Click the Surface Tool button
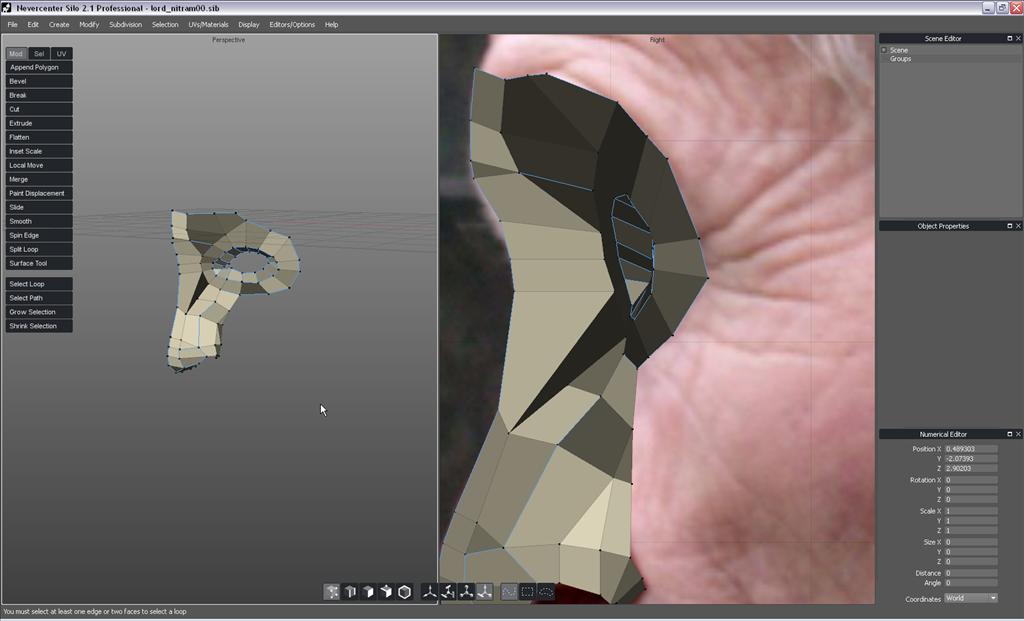Screen dimensions: 1024x621 pos(39,263)
